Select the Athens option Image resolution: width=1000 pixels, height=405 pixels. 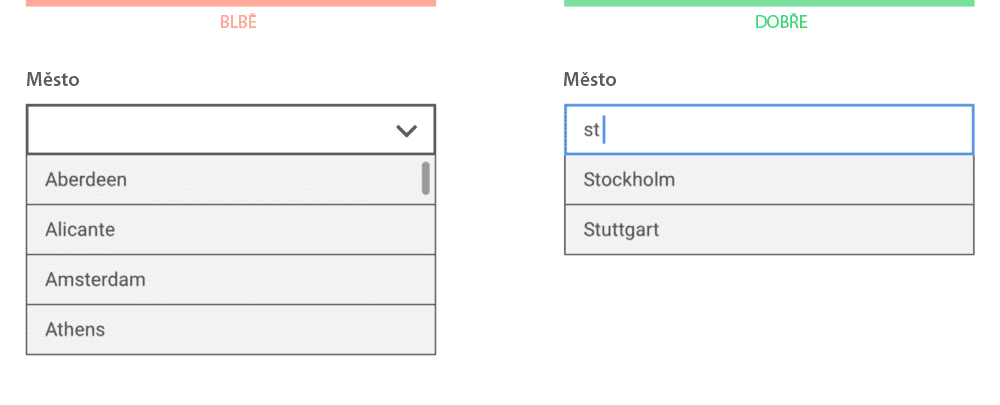[231, 329]
